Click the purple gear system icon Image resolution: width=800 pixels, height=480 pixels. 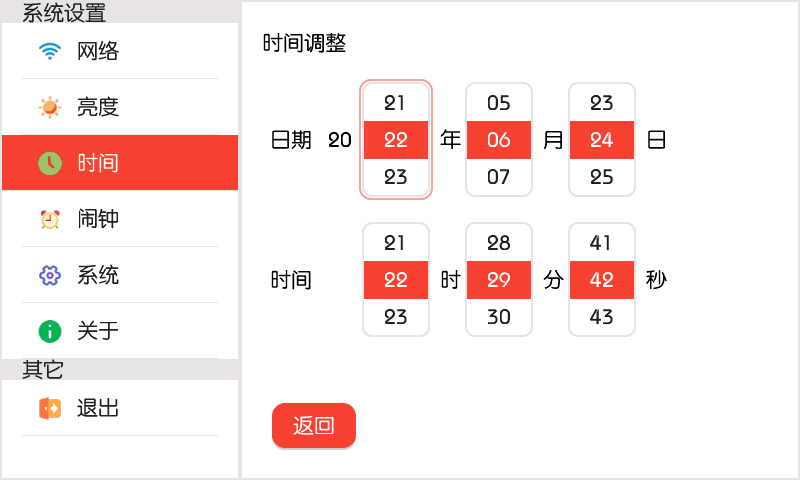coord(50,275)
